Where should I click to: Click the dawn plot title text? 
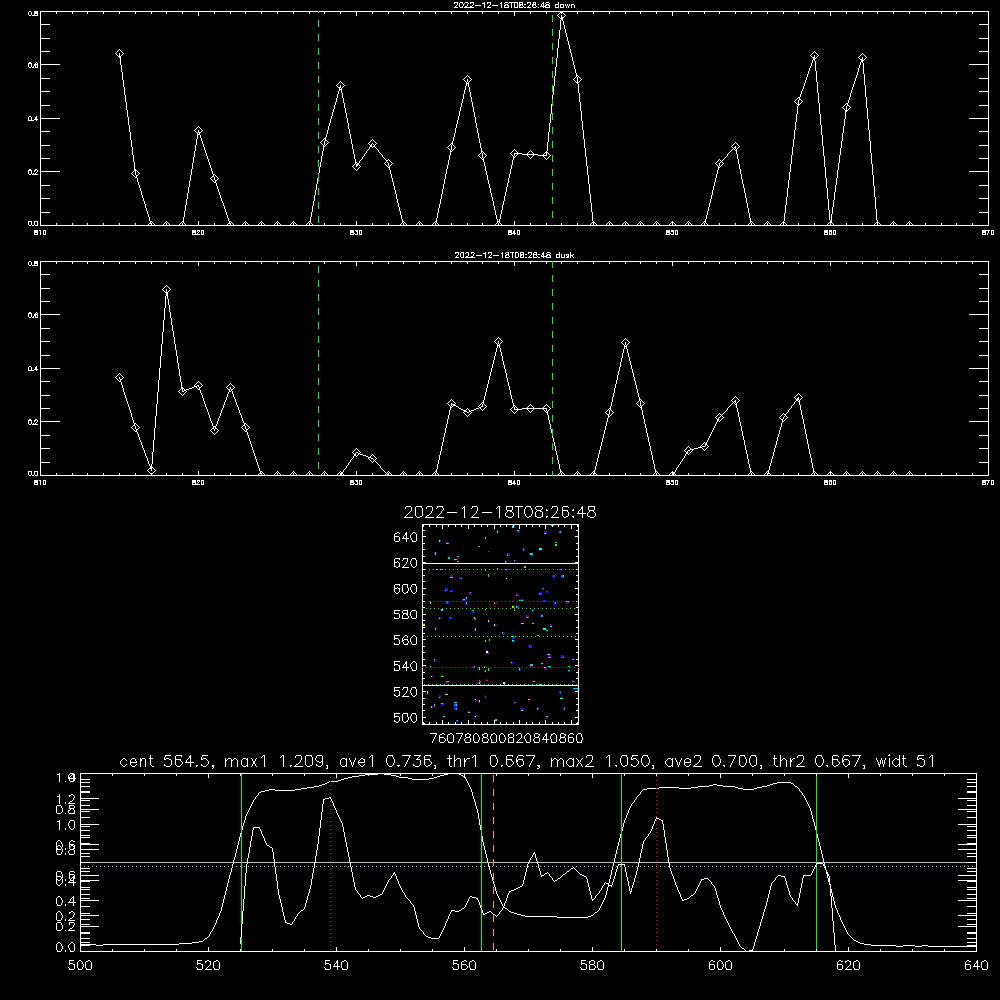tap(514, 4)
